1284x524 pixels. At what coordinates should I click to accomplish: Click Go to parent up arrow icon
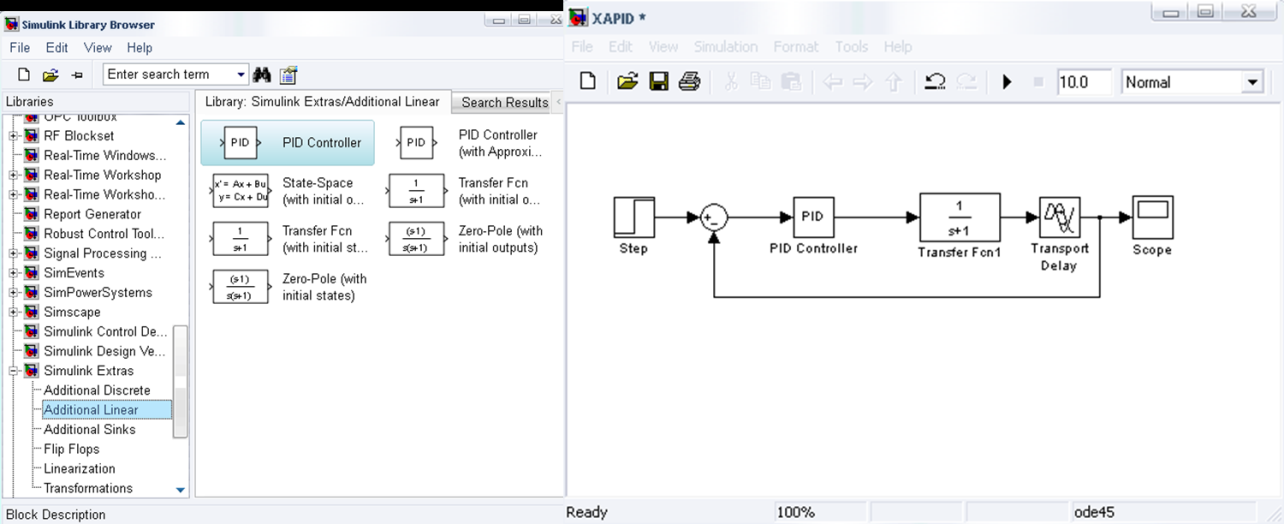tap(893, 82)
